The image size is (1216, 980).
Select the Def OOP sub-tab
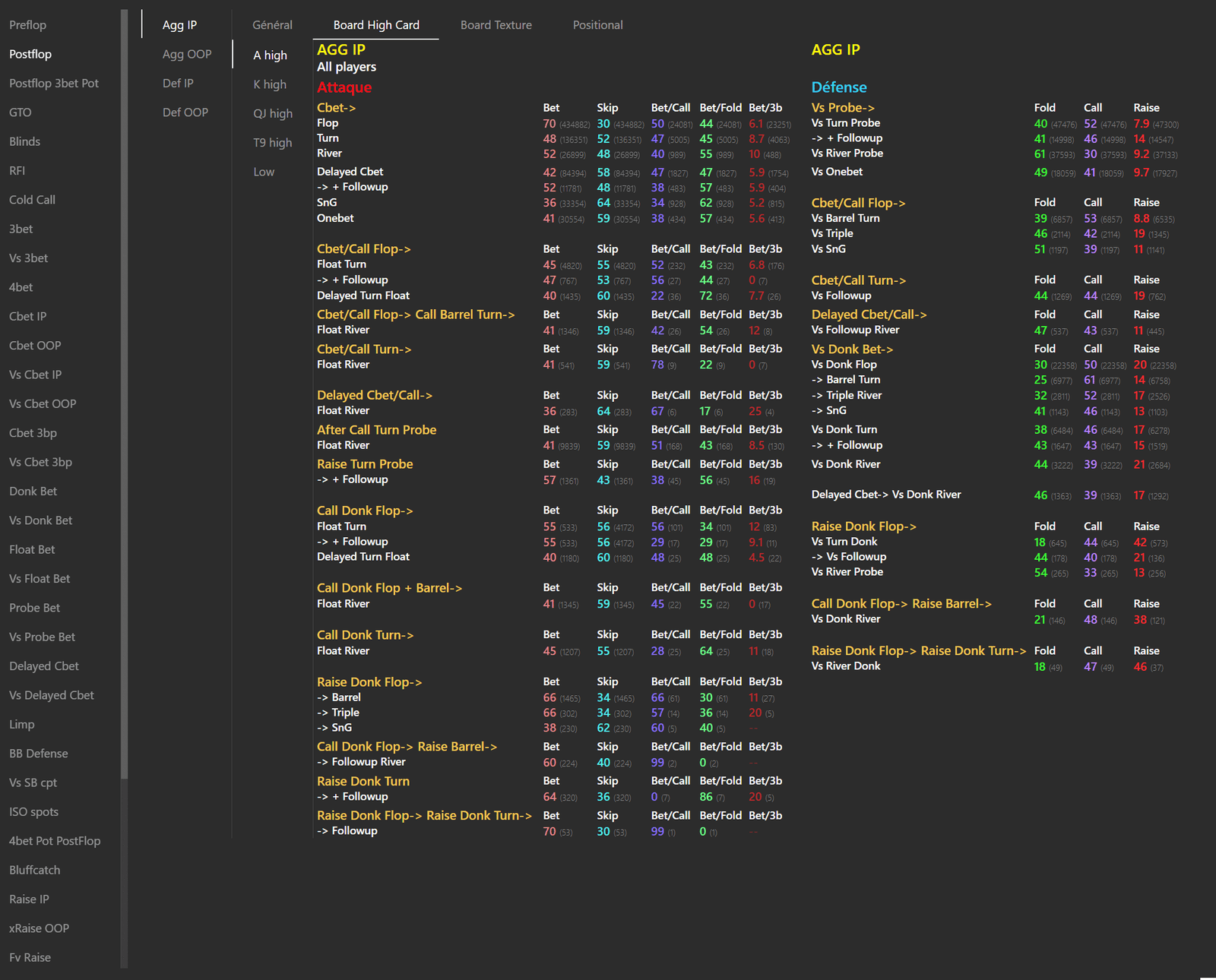pyautogui.click(x=185, y=112)
